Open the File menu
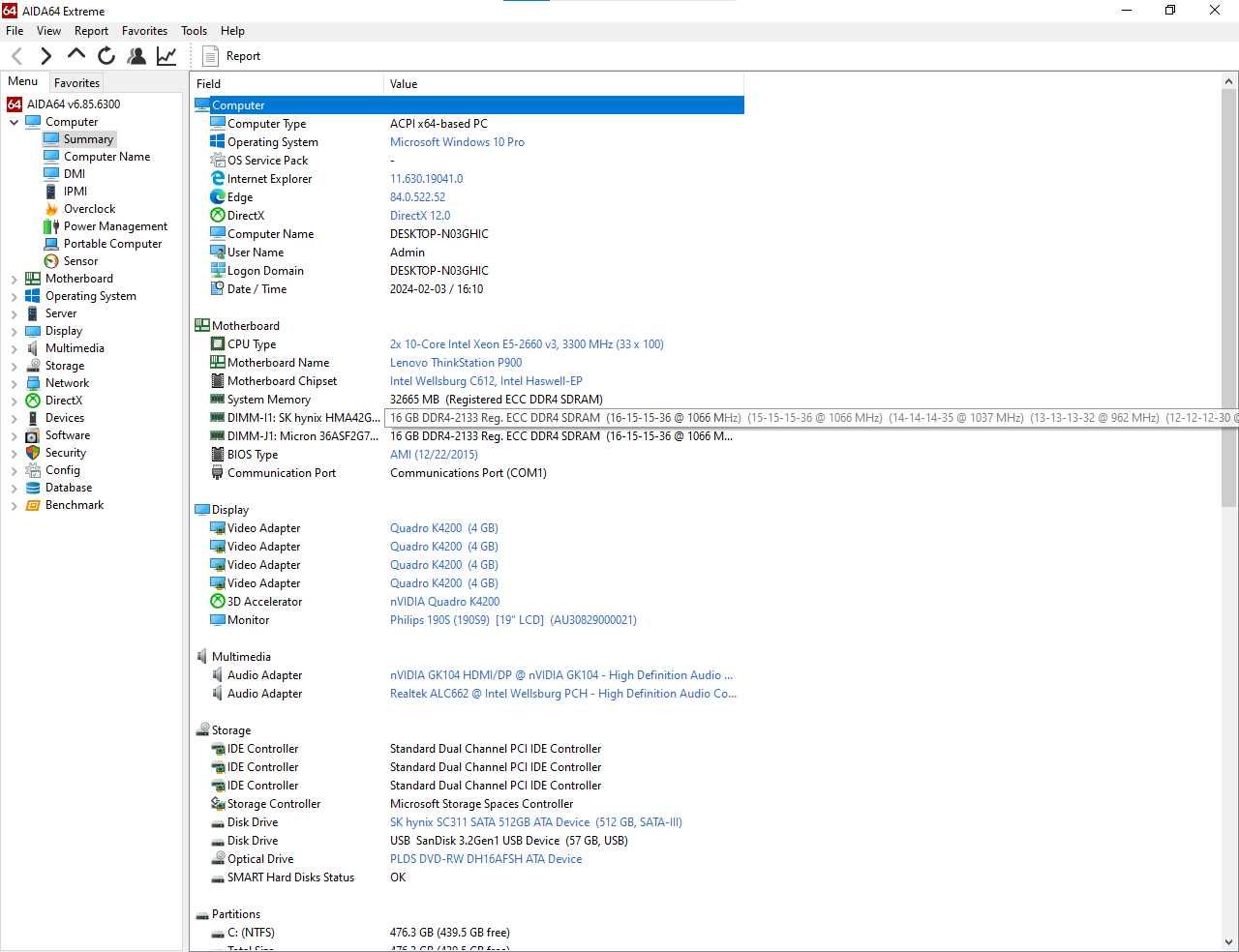This screenshot has height=952, width=1239. pos(15,31)
